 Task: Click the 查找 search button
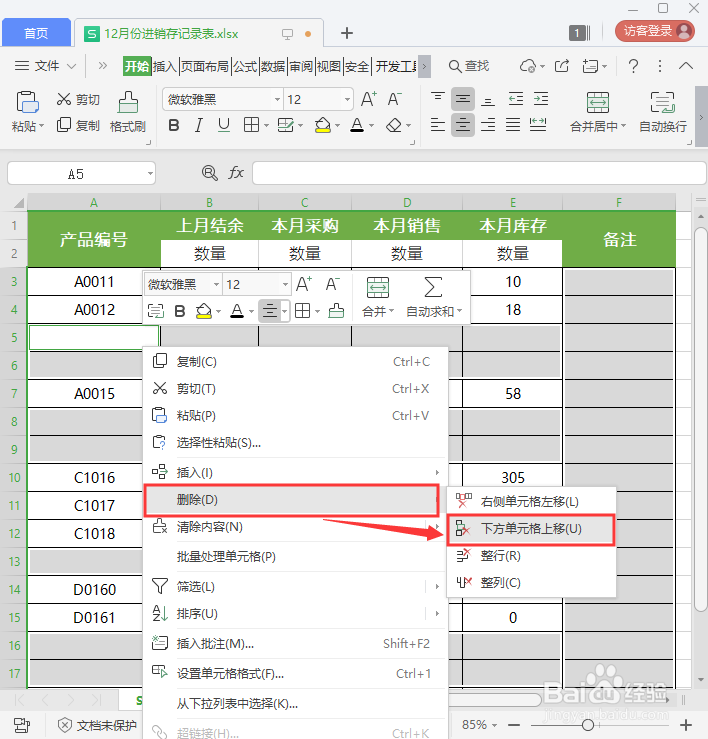click(469, 66)
